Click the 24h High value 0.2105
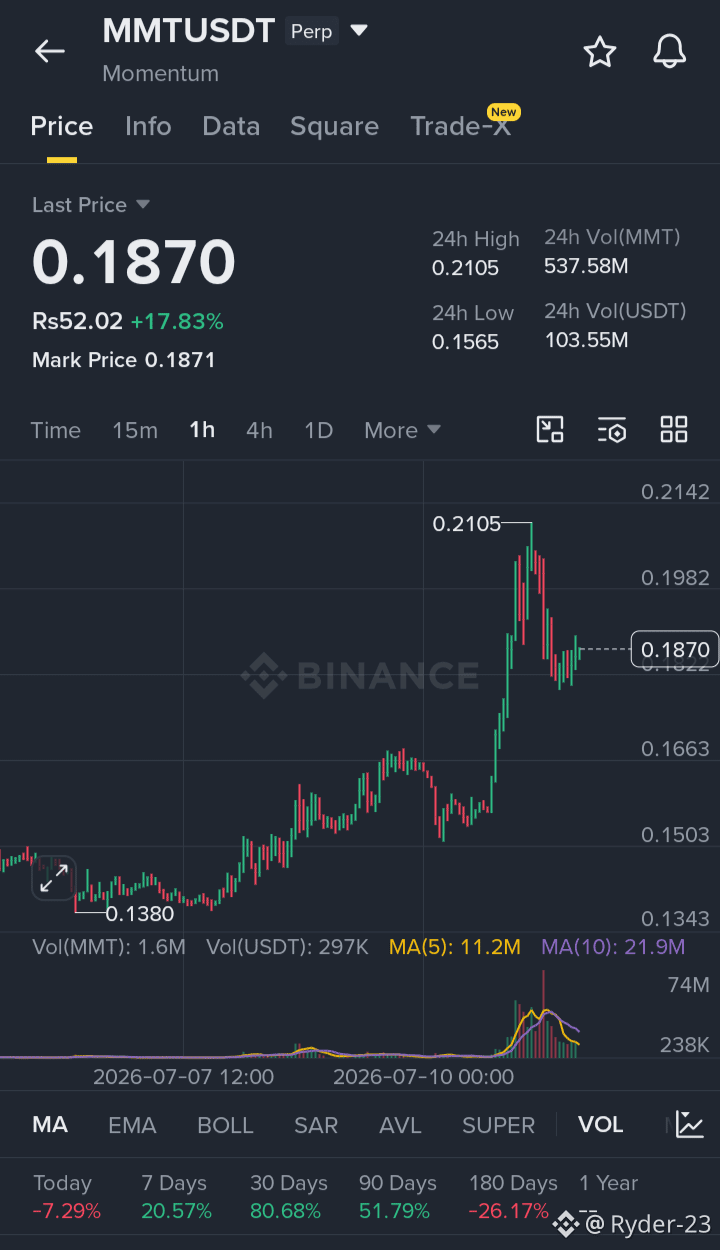720x1250 pixels. [465, 268]
